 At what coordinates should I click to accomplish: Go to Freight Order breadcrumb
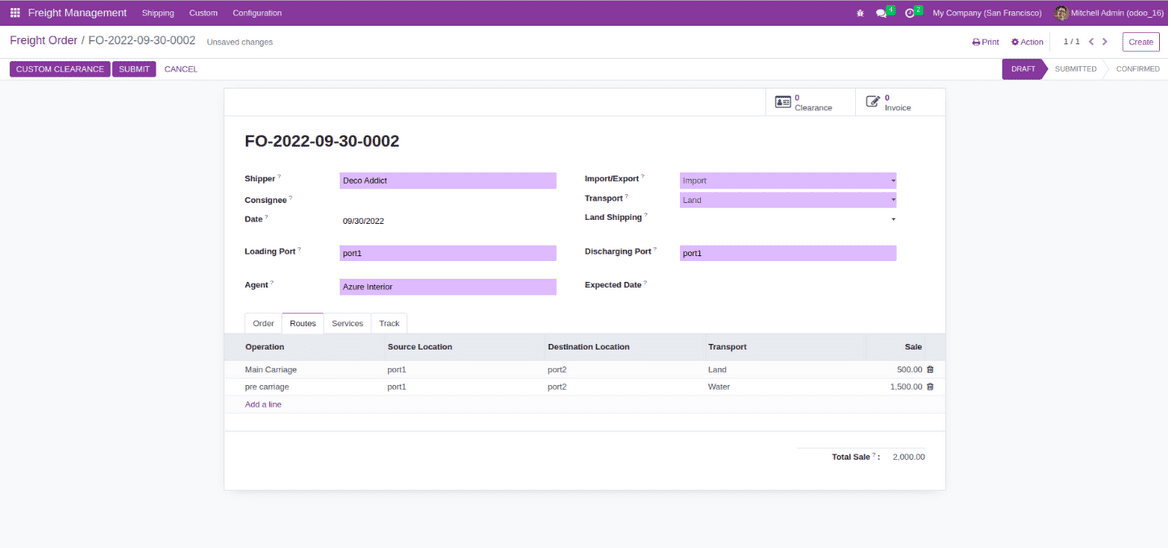43,40
